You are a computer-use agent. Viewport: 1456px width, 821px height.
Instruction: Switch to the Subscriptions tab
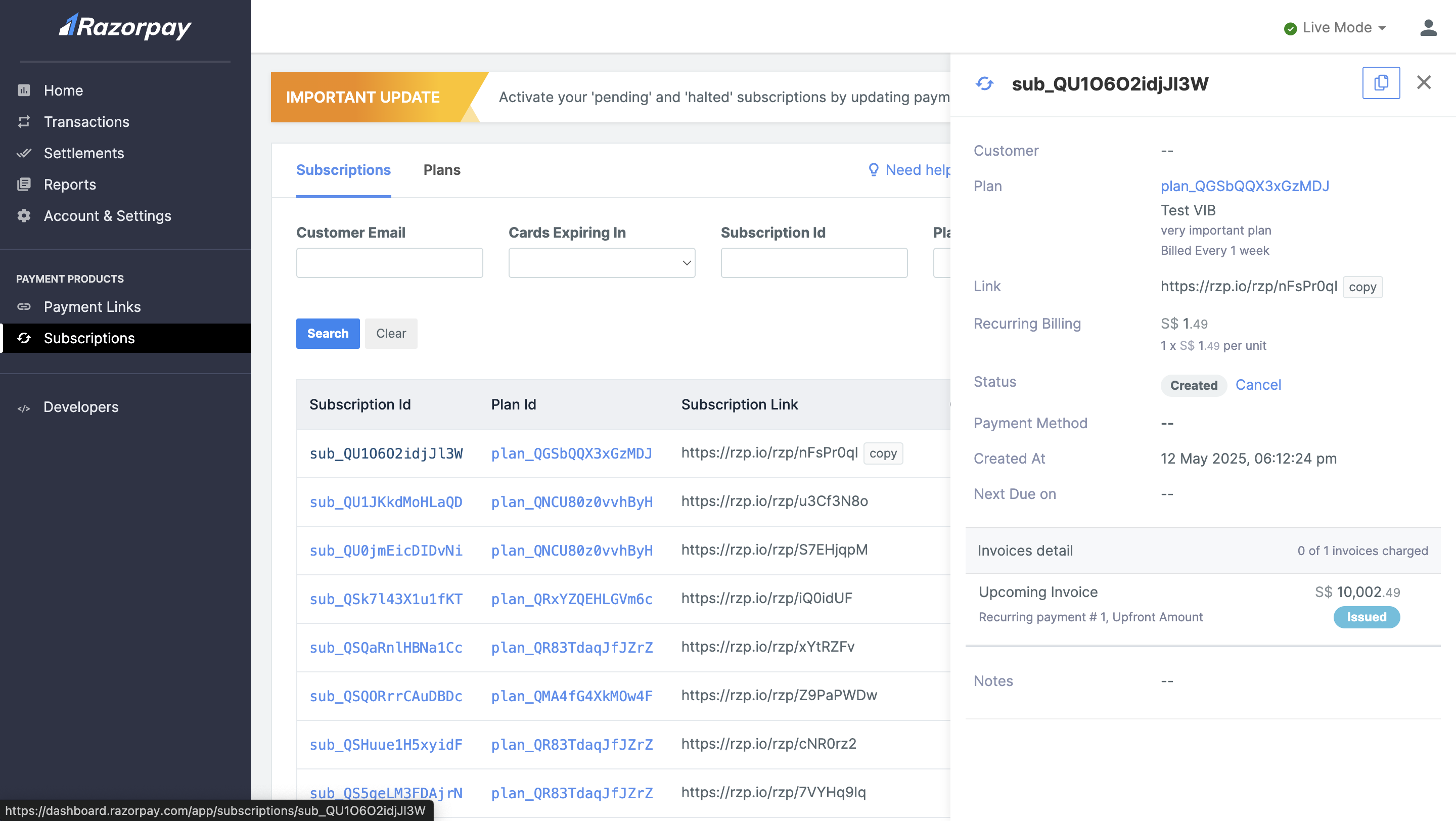[x=343, y=170]
